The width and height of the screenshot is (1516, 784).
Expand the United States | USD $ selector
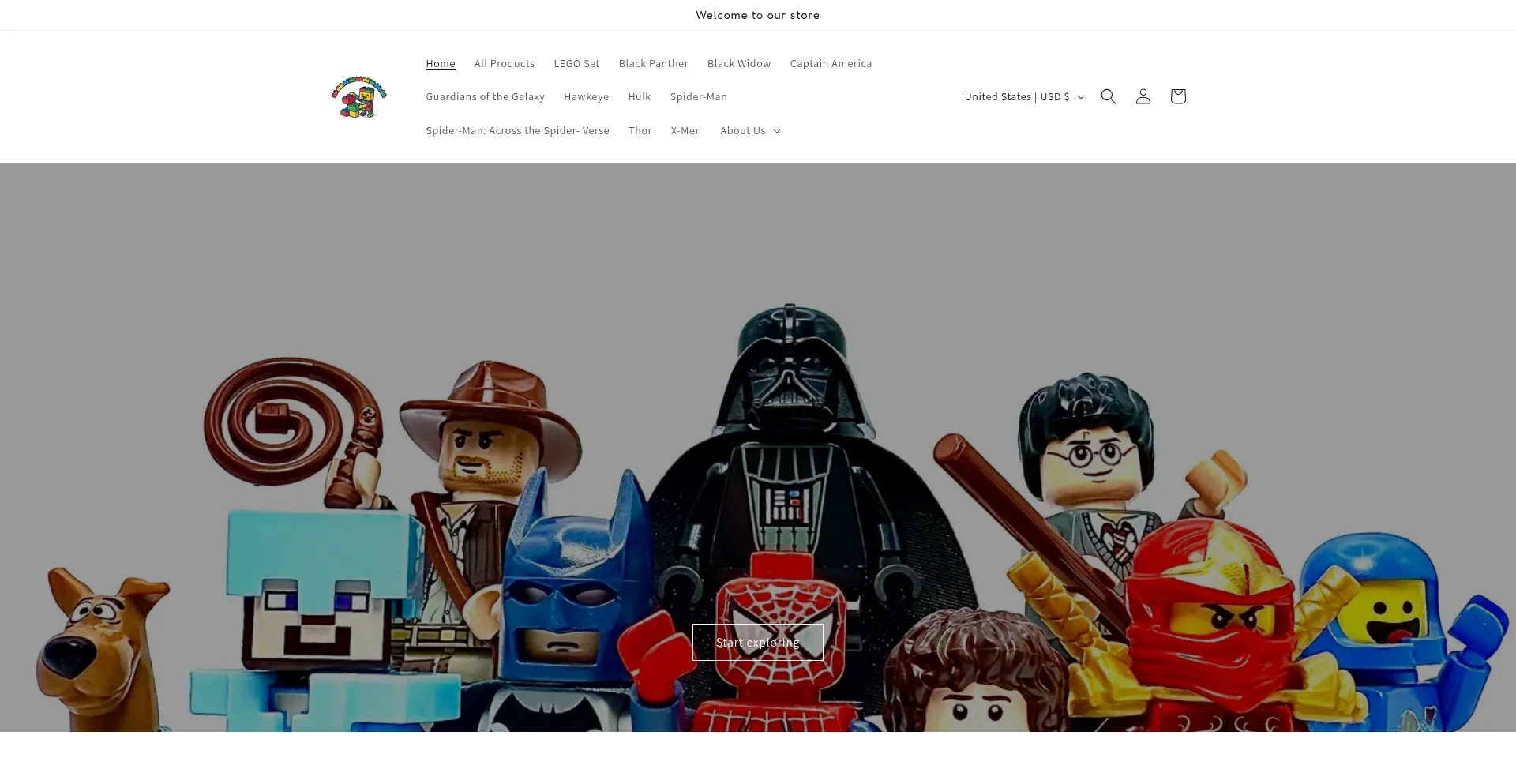point(1024,96)
